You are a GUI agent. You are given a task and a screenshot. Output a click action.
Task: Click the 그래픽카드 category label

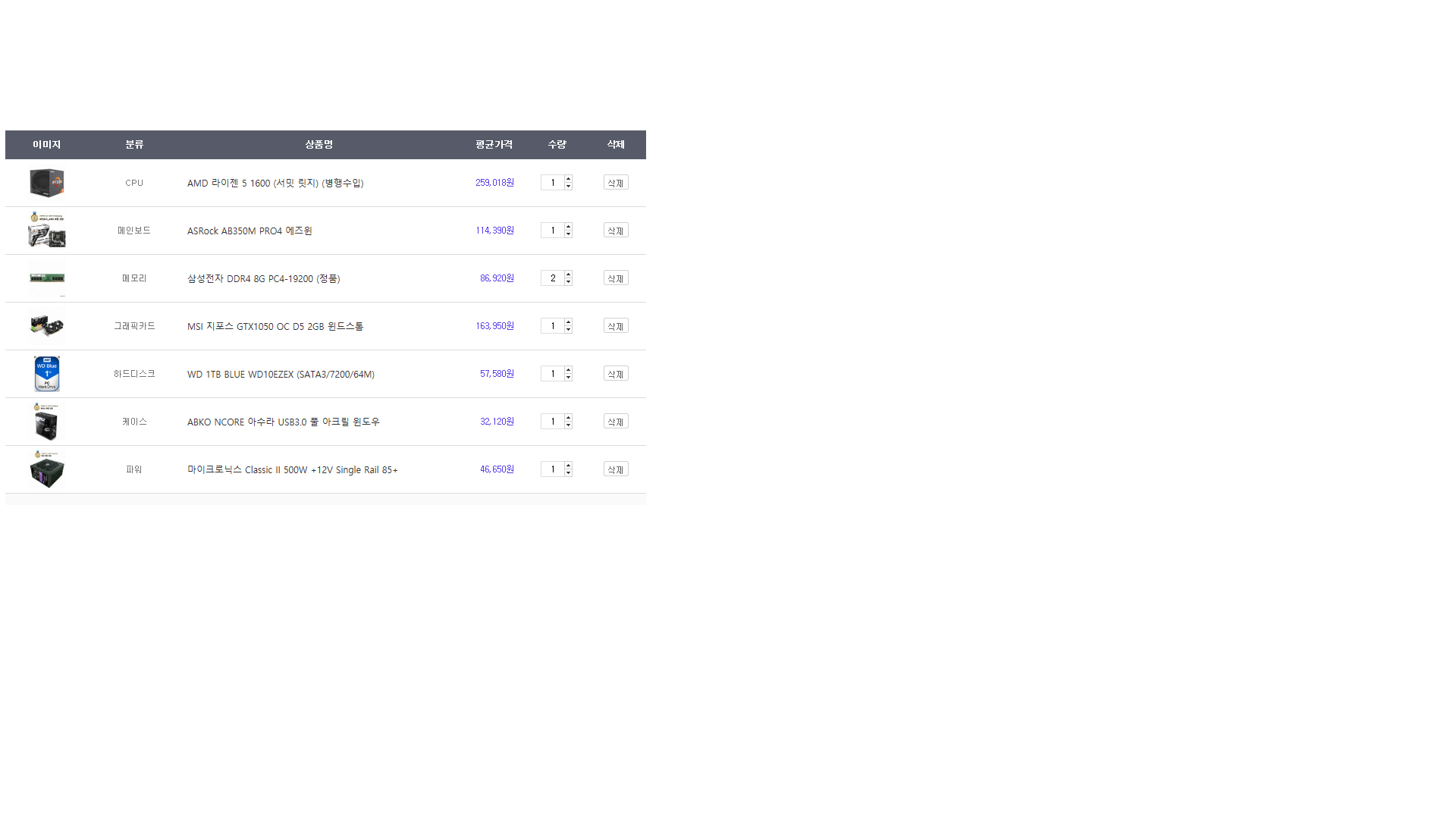pyautogui.click(x=134, y=326)
